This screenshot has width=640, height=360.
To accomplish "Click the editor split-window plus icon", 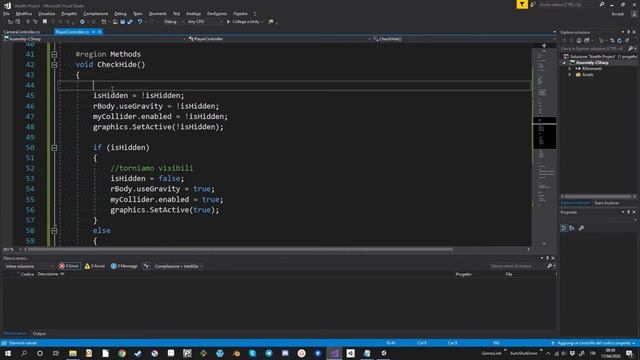I will pyautogui.click(x=544, y=45).
